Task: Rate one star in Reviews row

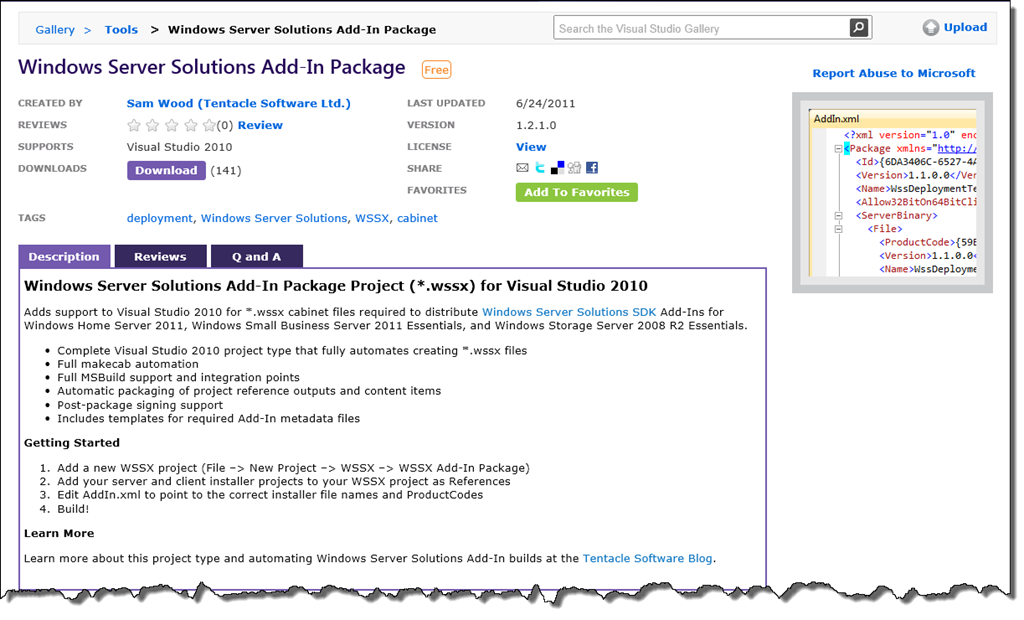Action: pos(134,125)
